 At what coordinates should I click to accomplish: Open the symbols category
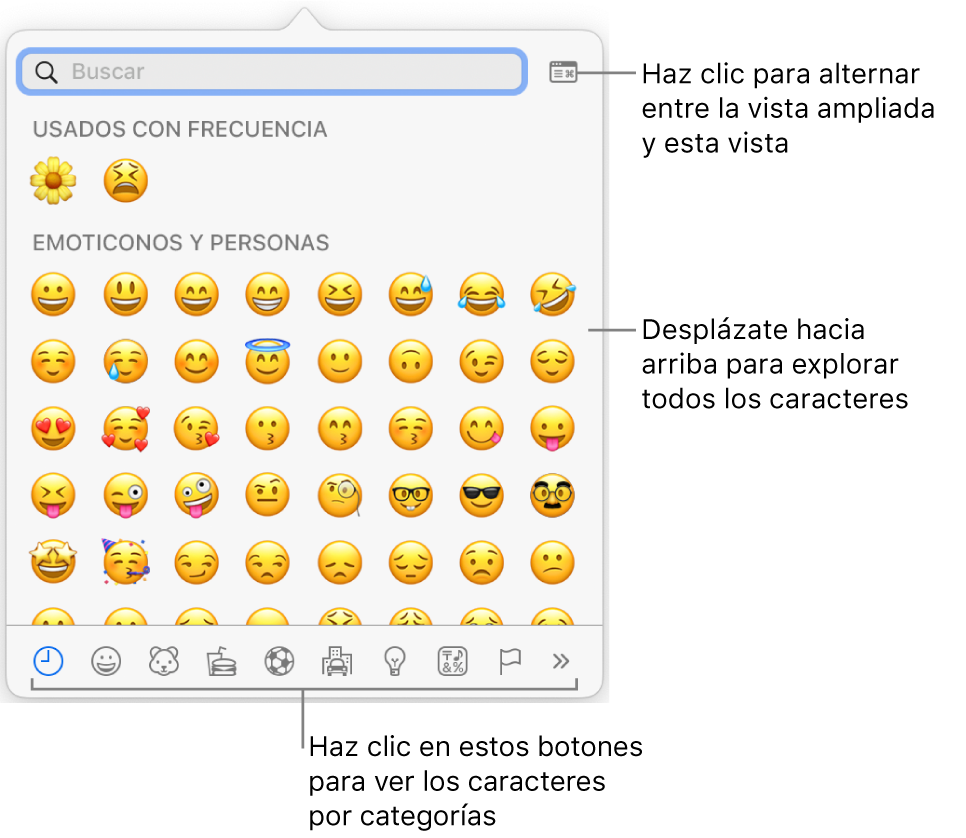(453, 661)
